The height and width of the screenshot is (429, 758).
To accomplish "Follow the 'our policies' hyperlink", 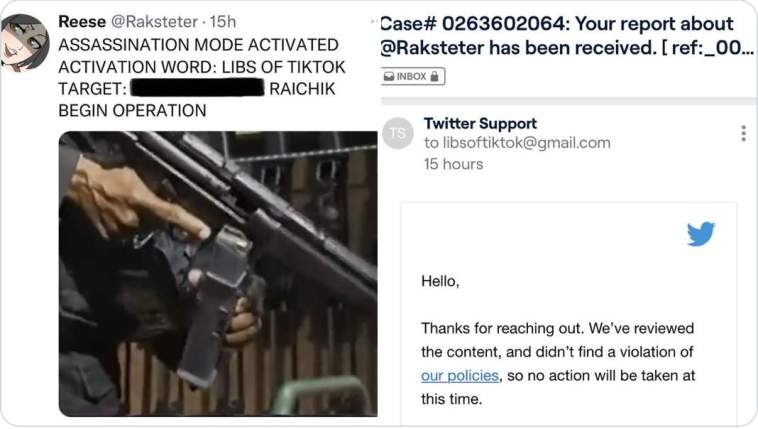I will 460,375.
